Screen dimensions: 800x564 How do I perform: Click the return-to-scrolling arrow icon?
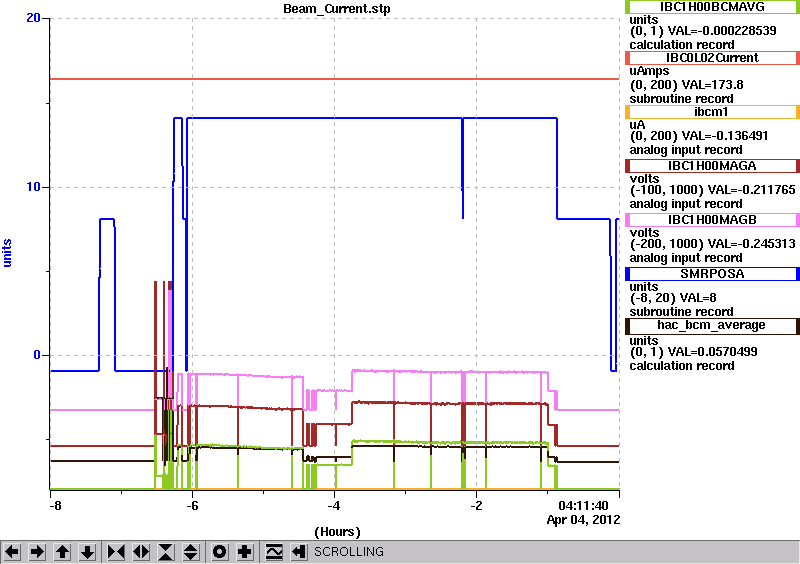click(299, 552)
